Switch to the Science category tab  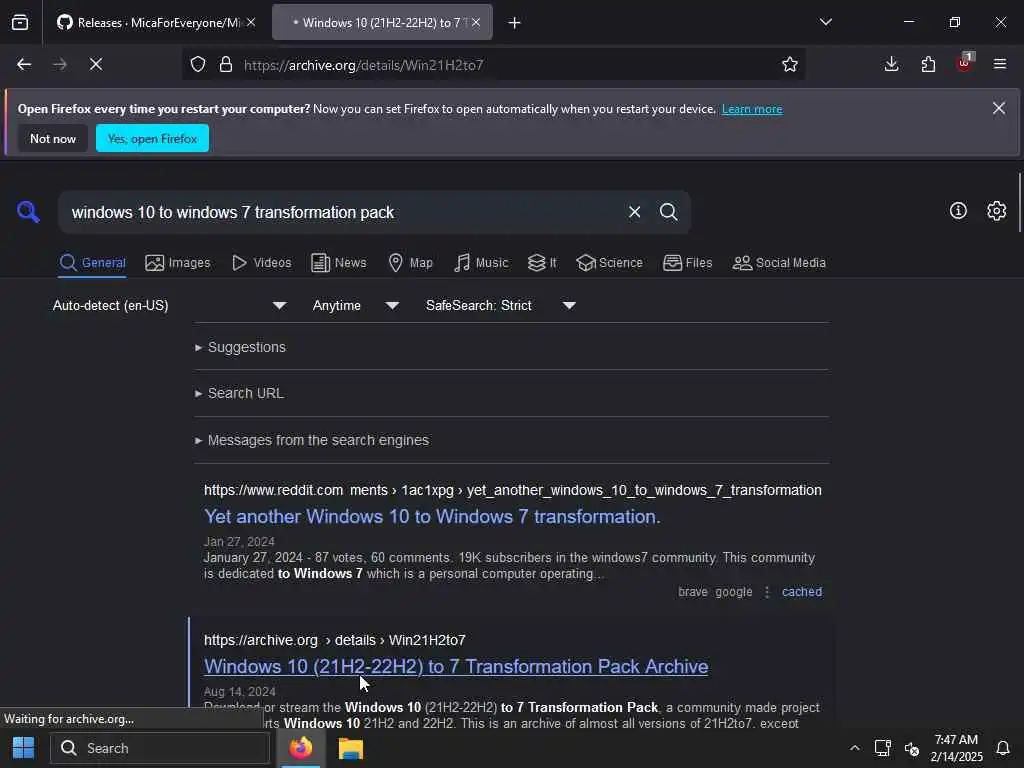point(609,263)
